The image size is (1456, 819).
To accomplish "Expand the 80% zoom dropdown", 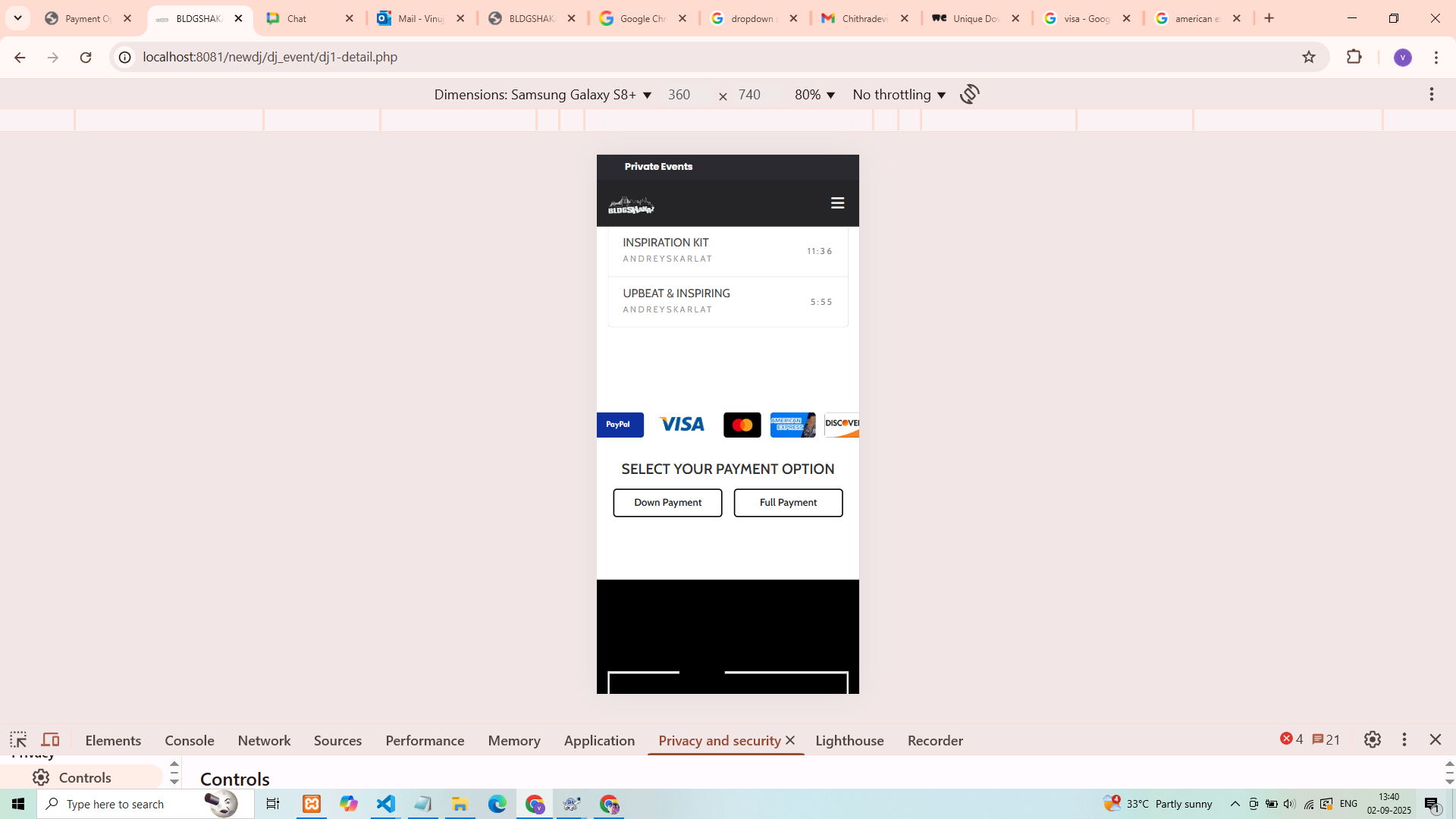I will click(814, 95).
